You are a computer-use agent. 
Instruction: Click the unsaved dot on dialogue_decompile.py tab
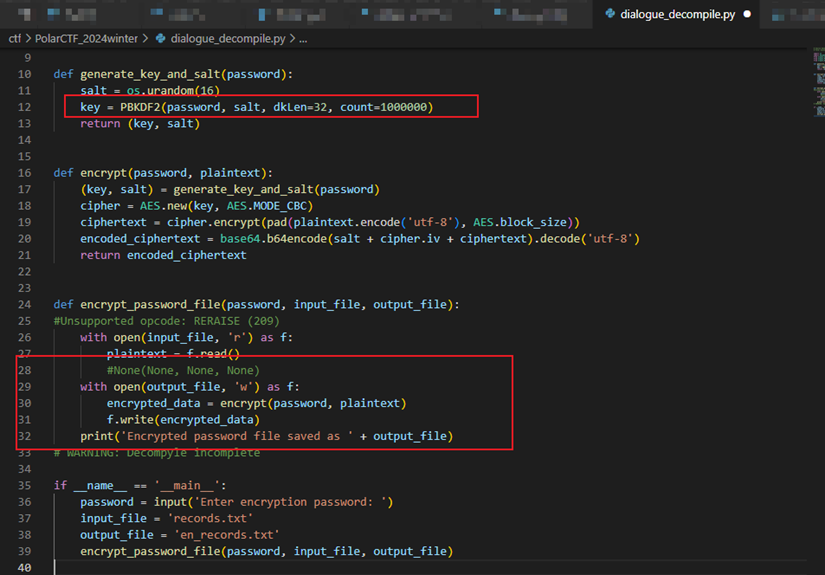point(746,14)
